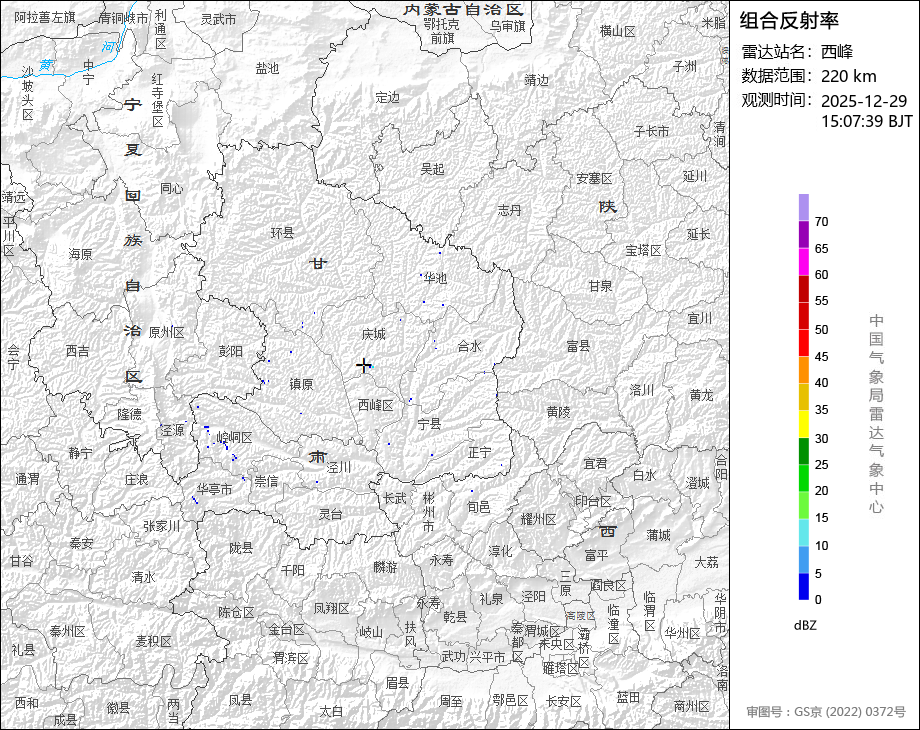Select the 原州区 label

166,332
